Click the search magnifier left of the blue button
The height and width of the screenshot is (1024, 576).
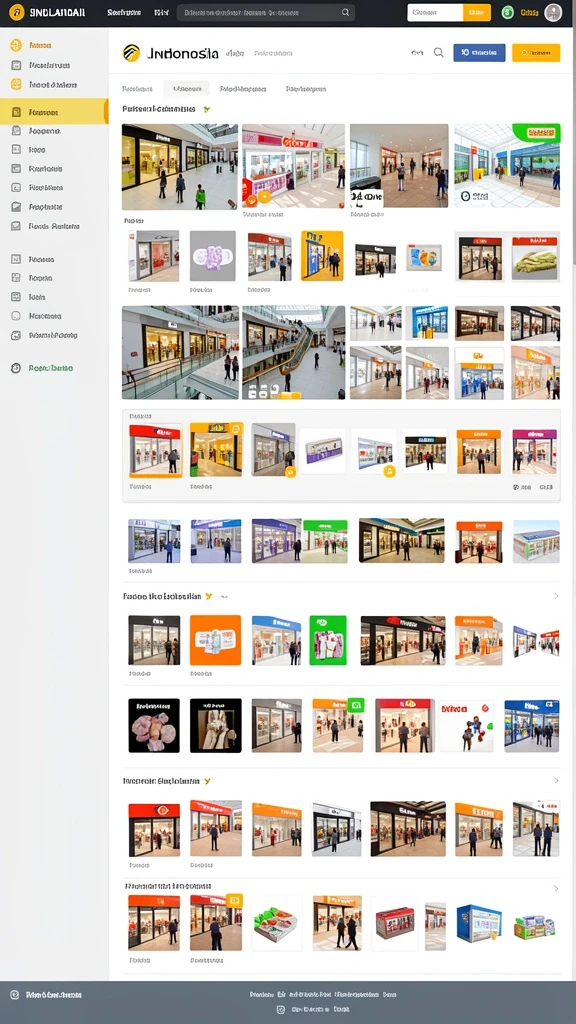tap(439, 52)
